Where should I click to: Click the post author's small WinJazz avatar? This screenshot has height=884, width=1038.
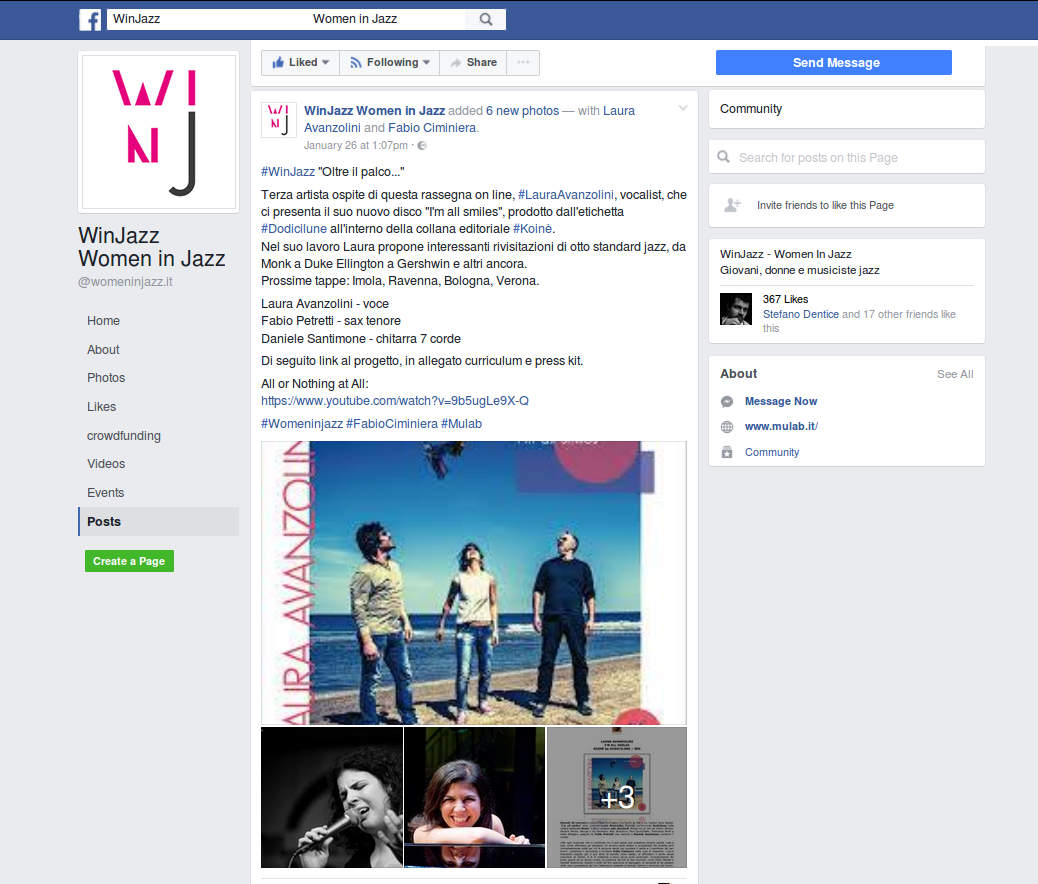(279, 120)
